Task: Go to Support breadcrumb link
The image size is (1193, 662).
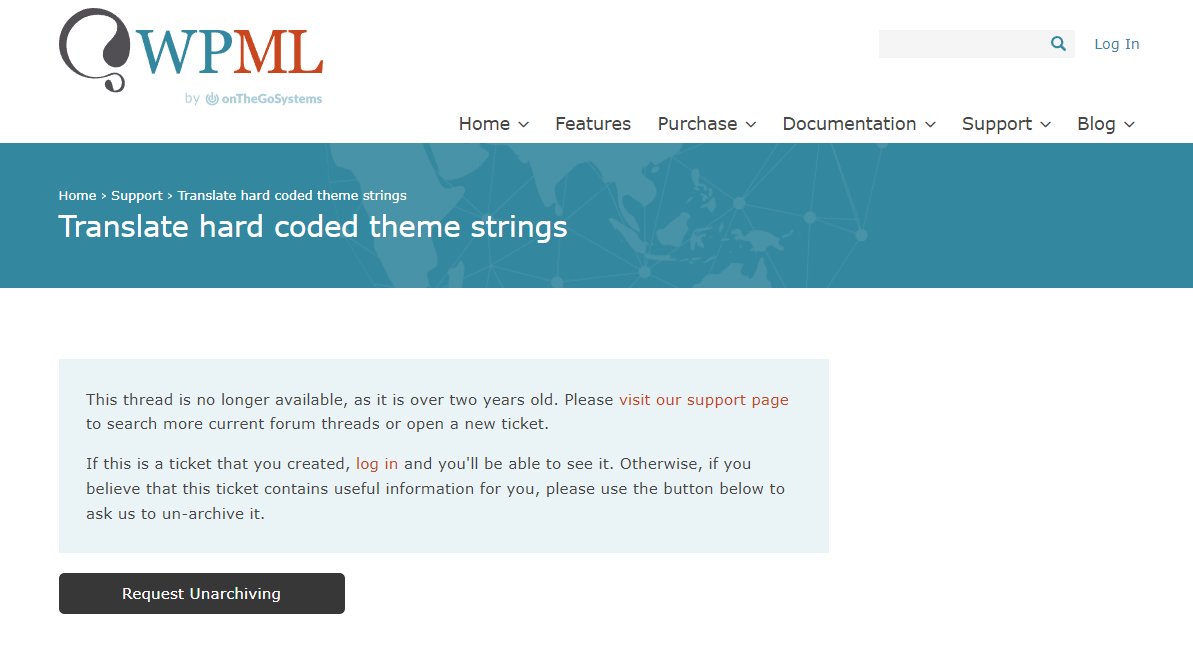Action: [x=137, y=196]
